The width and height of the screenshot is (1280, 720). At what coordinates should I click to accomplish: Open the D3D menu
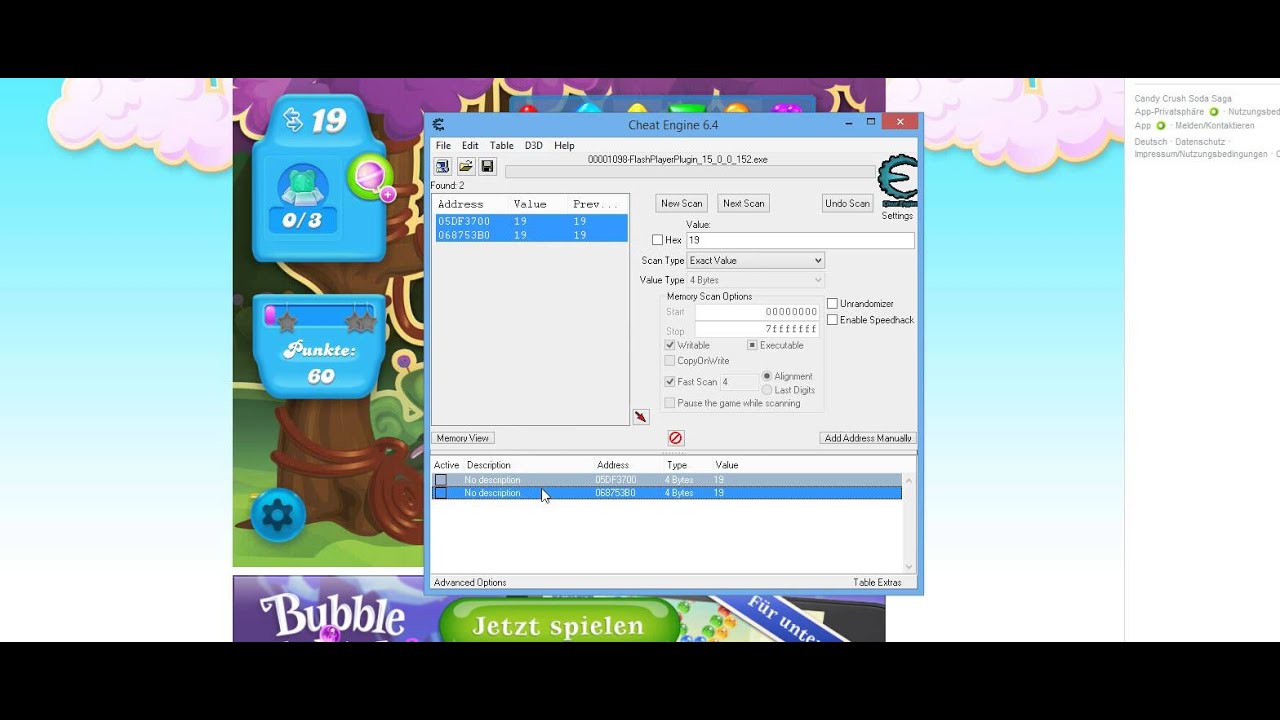(x=534, y=146)
